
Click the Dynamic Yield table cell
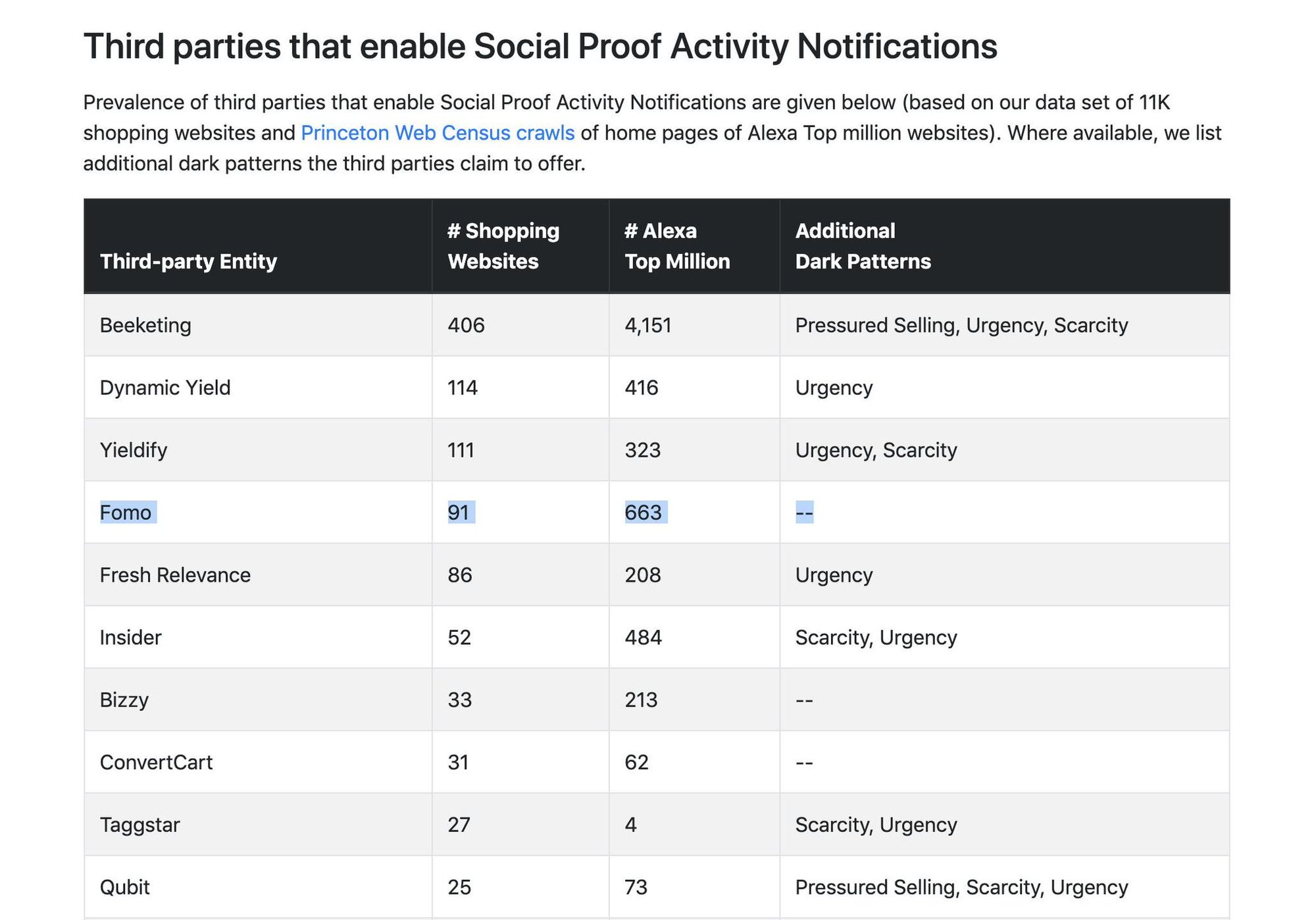click(x=165, y=388)
